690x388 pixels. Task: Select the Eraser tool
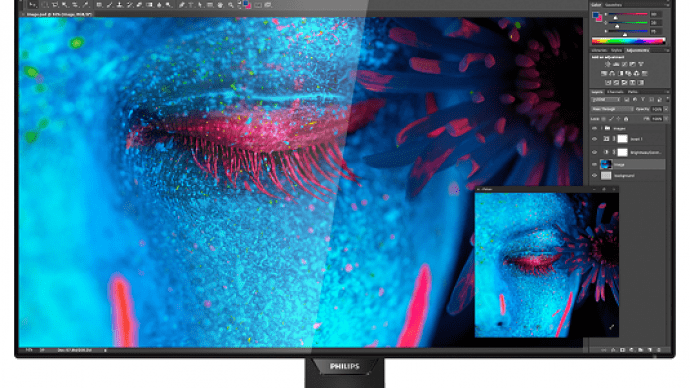pyautogui.click(x=139, y=5)
